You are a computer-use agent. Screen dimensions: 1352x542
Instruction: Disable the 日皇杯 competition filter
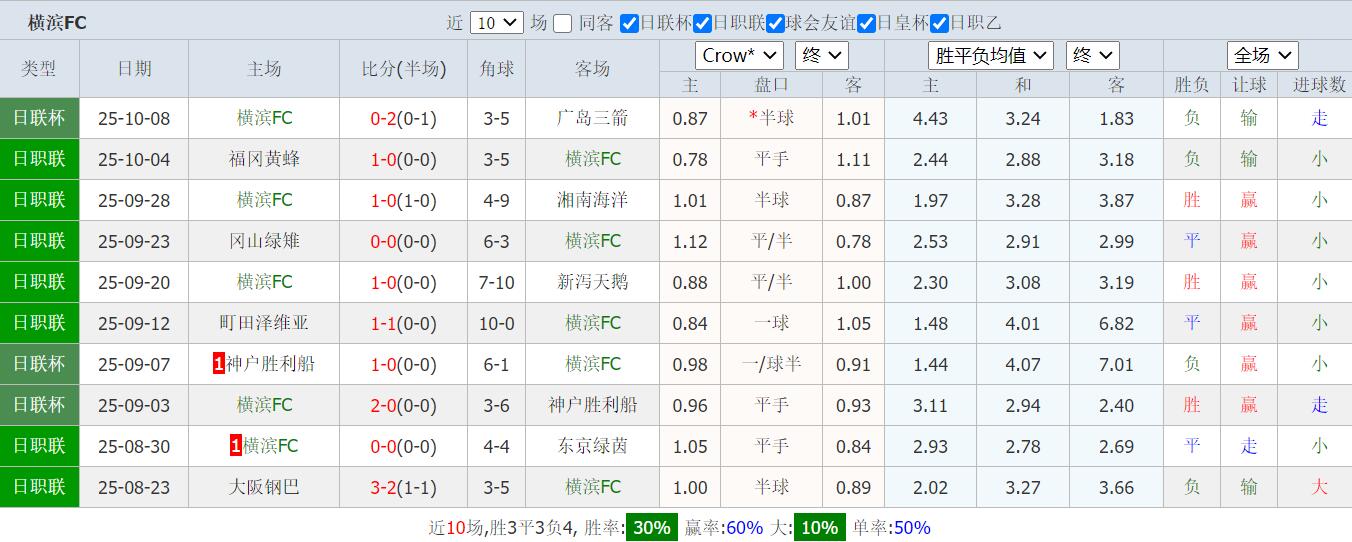click(x=866, y=23)
